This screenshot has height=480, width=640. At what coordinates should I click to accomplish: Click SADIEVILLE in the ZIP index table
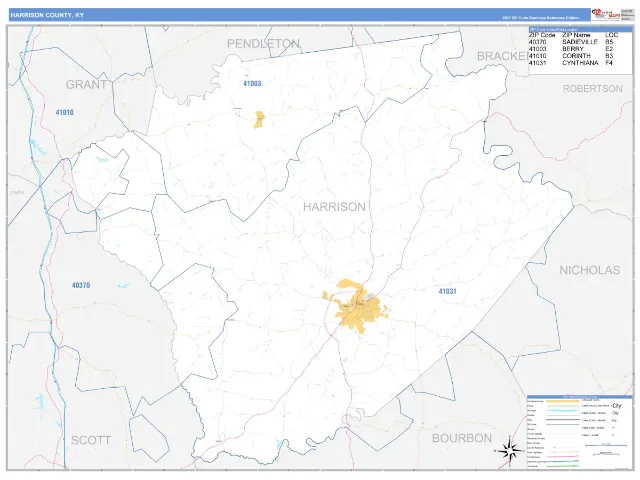580,42
